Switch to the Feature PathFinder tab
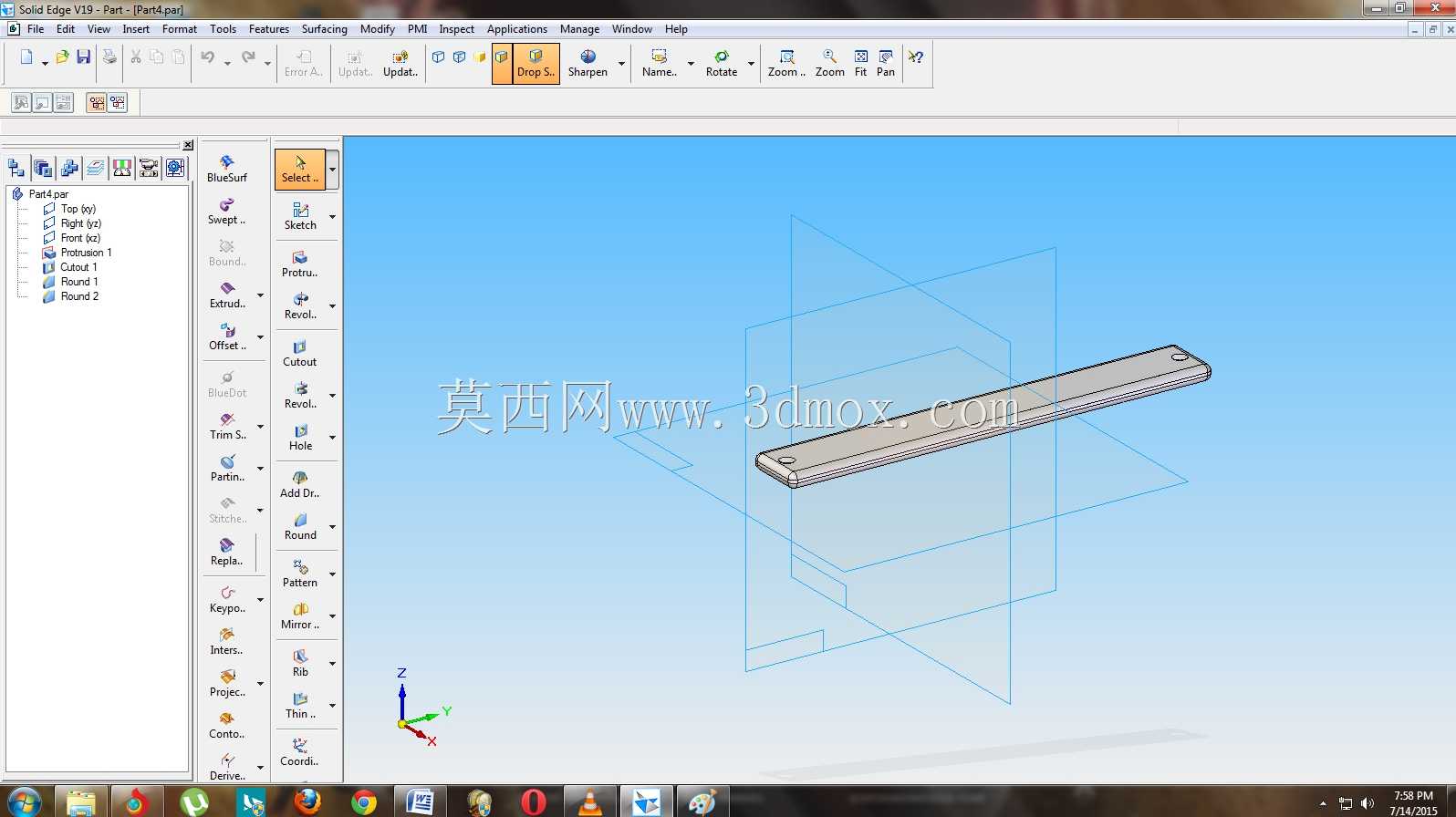The width and height of the screenshot is (1456, 817). point(16,168)
